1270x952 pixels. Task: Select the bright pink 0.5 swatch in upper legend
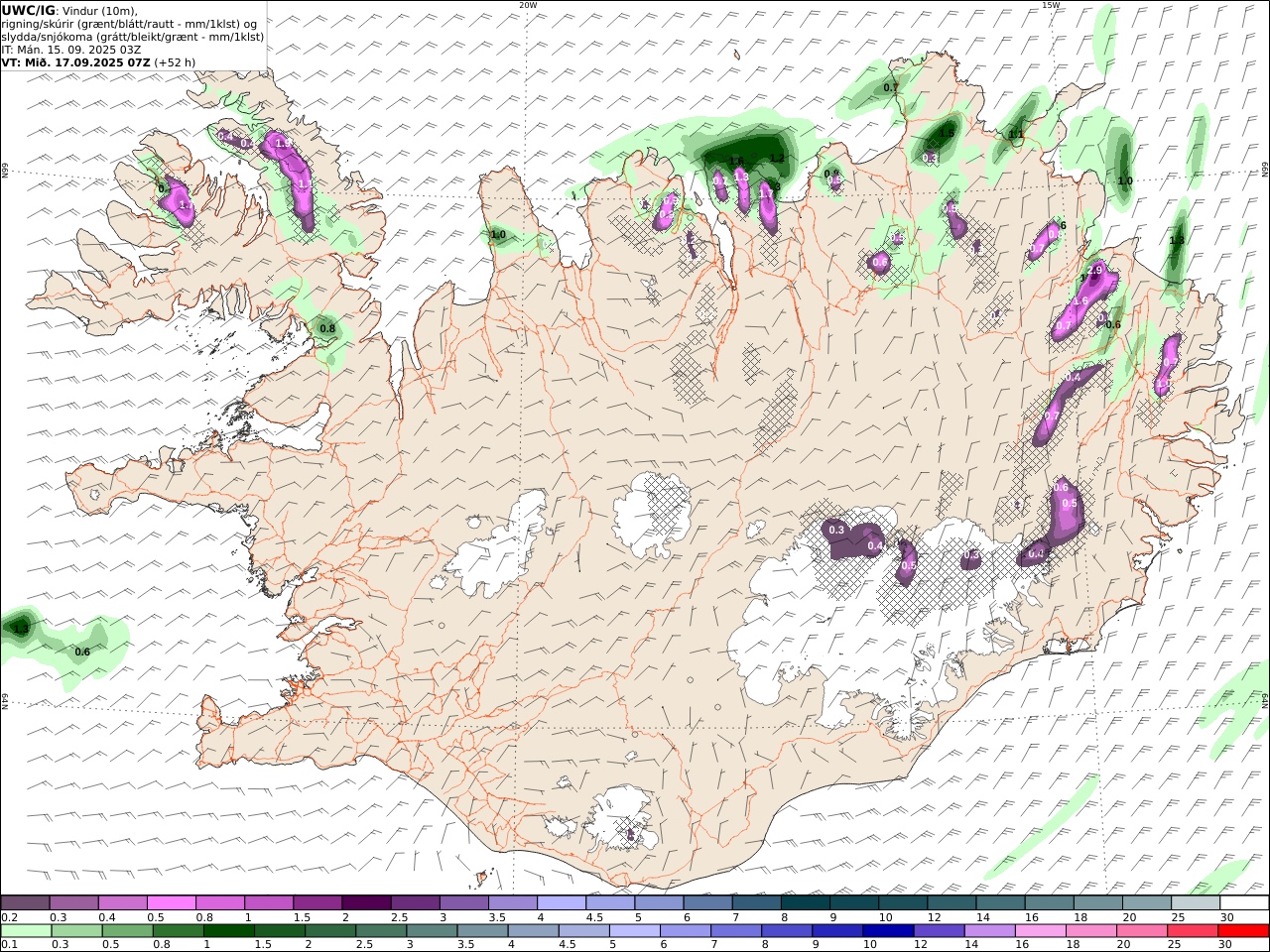point(172,902)
